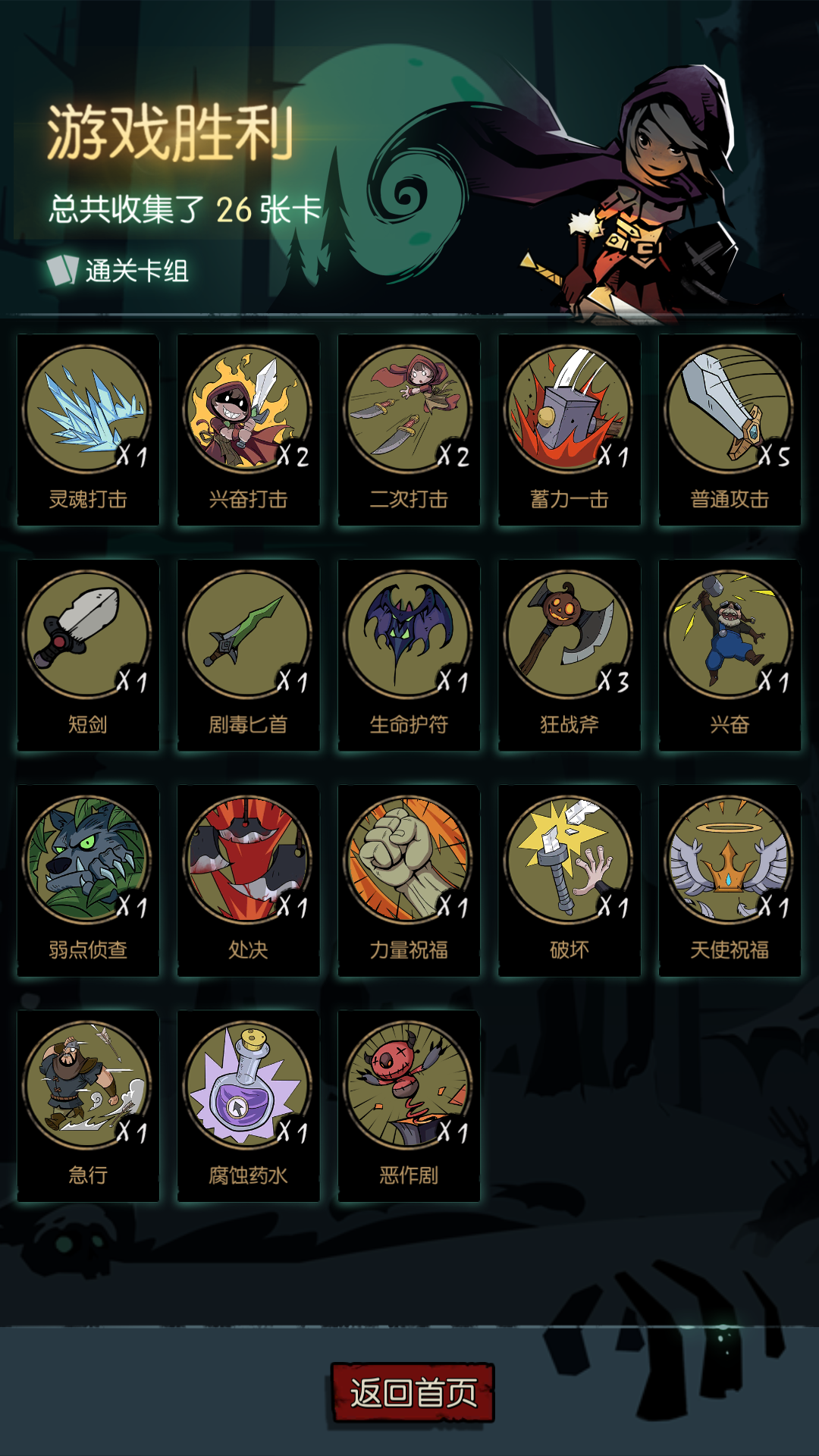Tap the 狂战斧 pumpkin axe card
819x1456 pixels.
570,655
